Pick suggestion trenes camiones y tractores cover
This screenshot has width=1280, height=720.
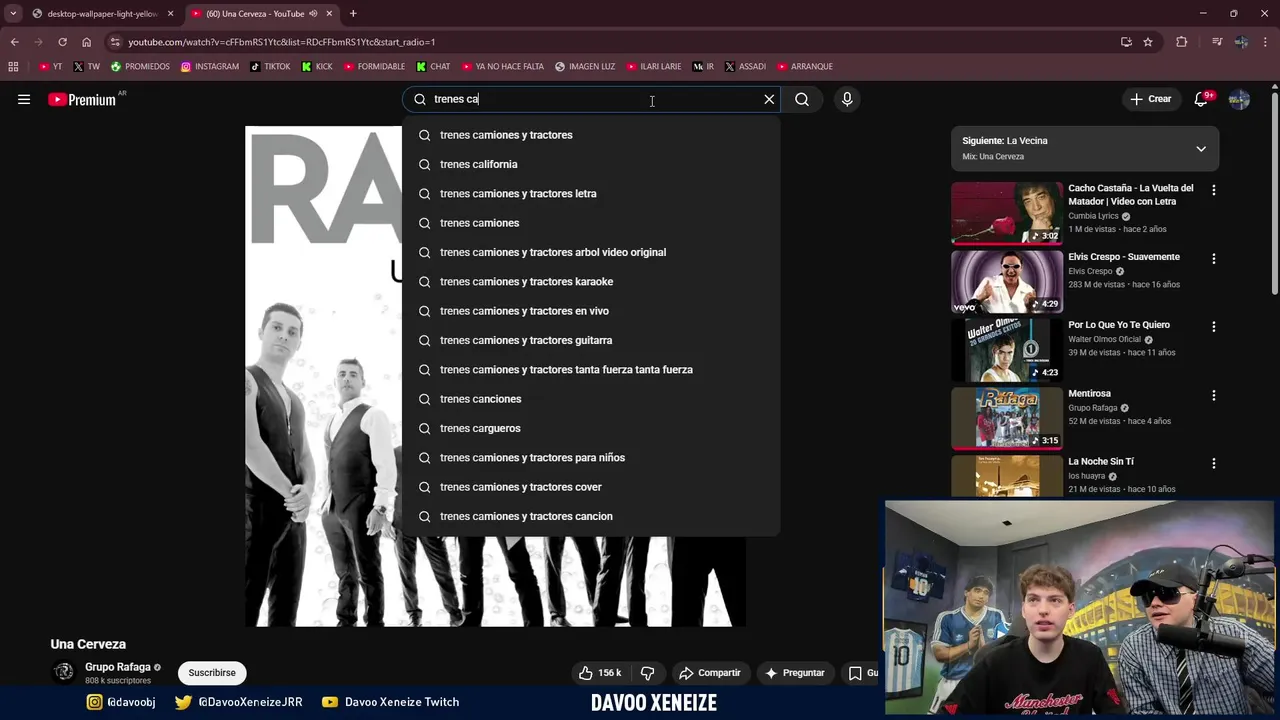[x=591, y=487]
